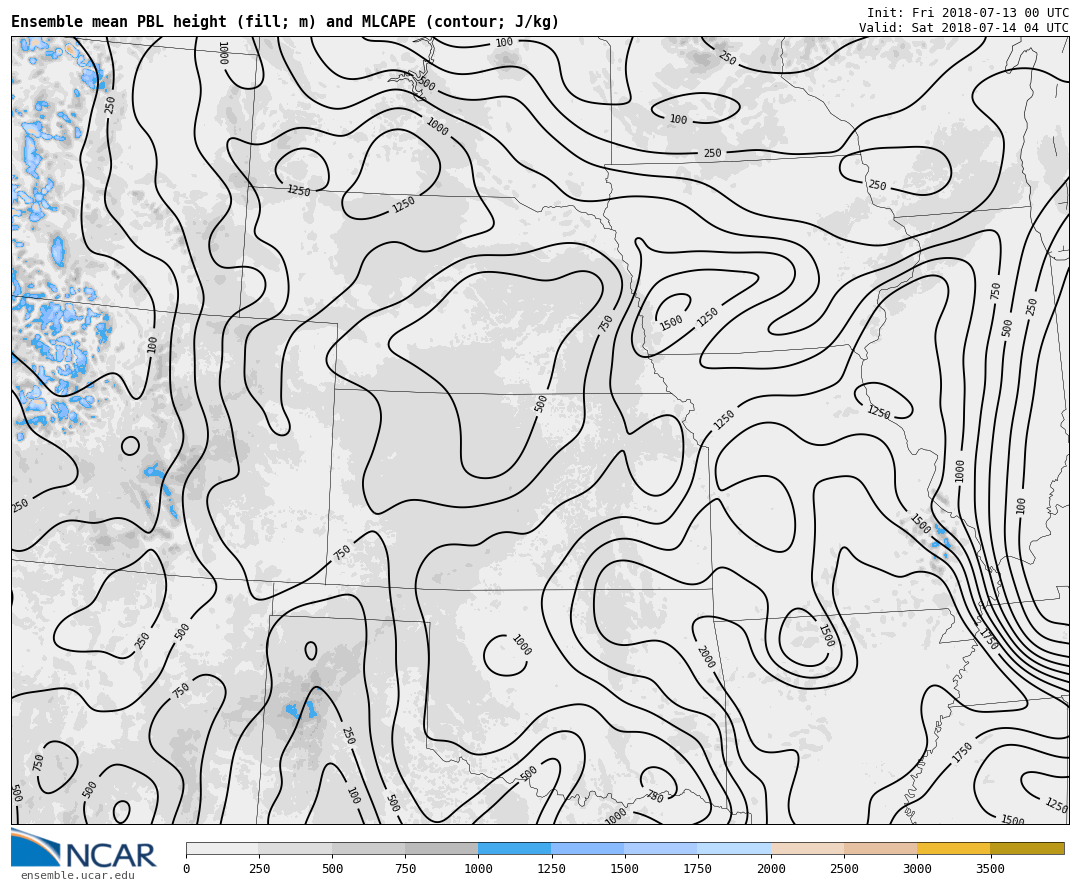Pick the tan 2500–3000 colorbar swatch
This screenshot has height=887, width=1080.
880,848
